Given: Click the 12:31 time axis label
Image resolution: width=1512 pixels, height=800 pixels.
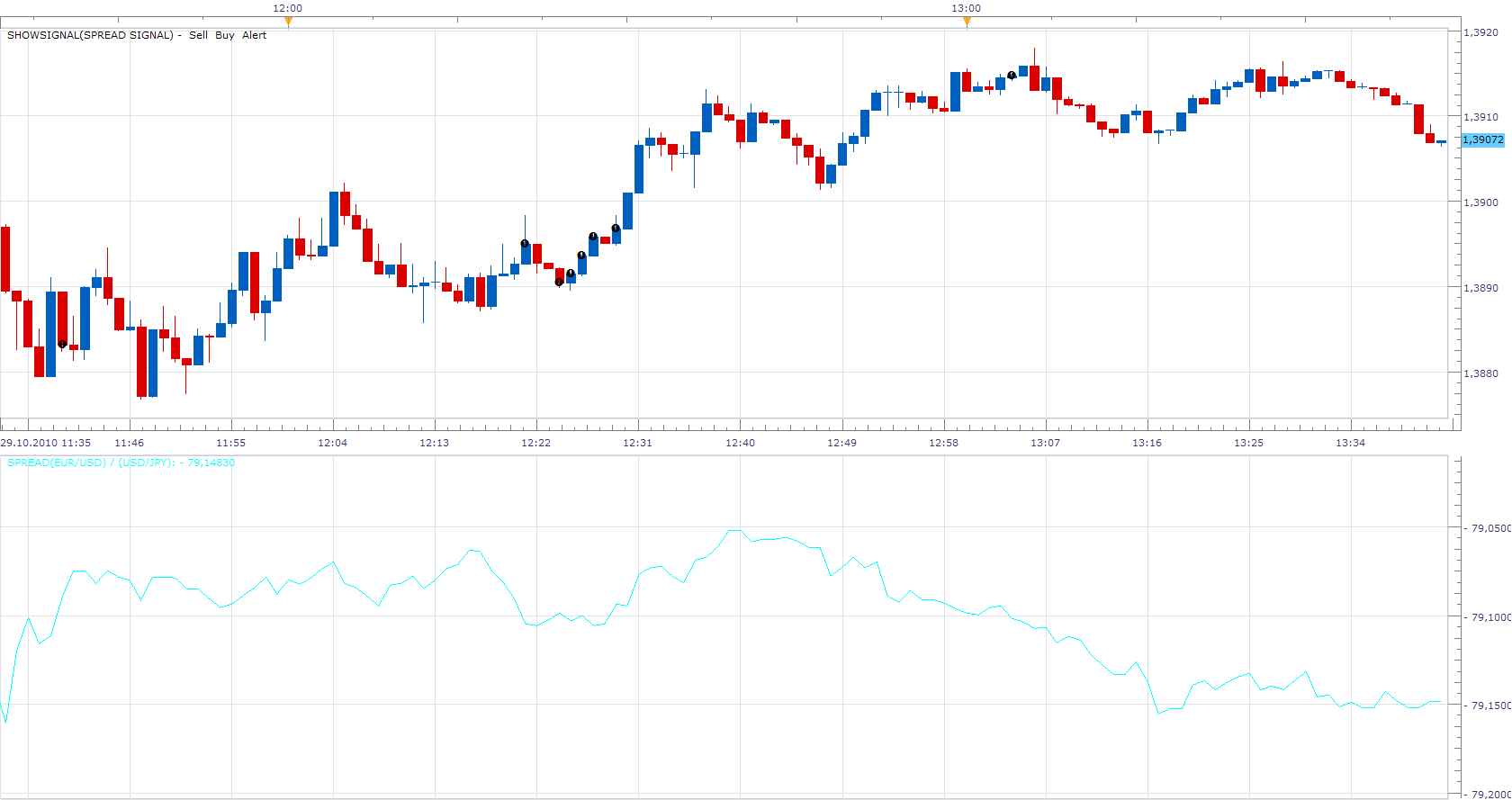Looking at the screenshot, I should tap(638, 443).
